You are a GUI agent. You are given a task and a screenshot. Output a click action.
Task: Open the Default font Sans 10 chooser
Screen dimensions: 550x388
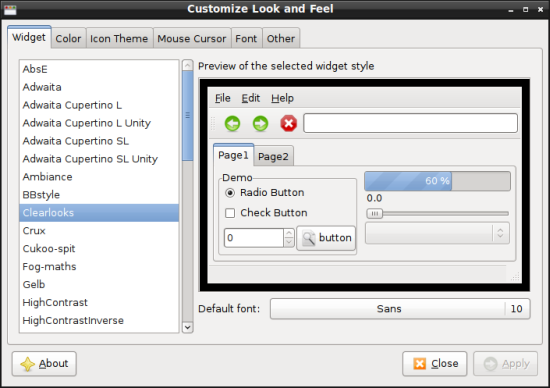pyautogui.click(x=400, y=309)
